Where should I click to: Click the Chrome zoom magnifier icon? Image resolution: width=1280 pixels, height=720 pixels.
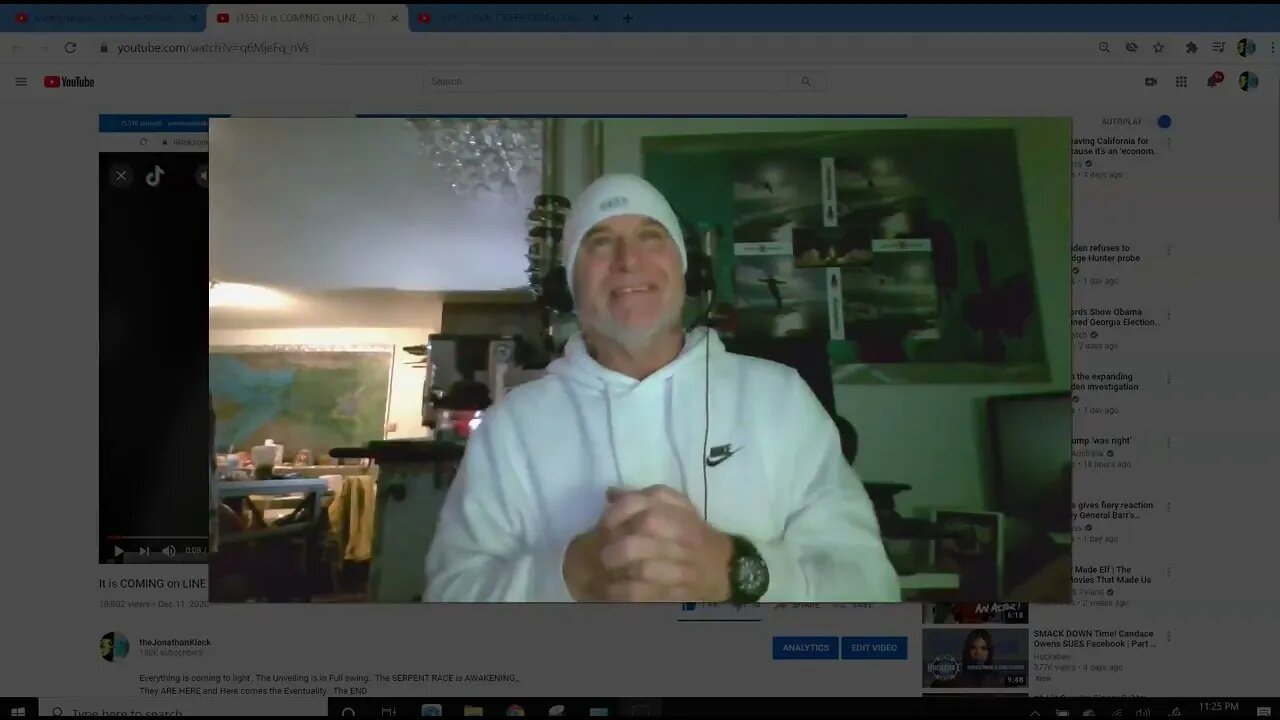pyautogui.click(x=1104, y=47)
